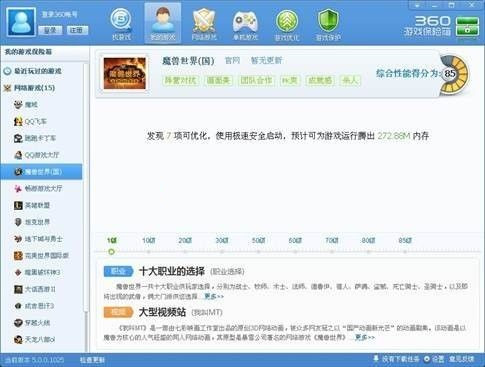Select QQ游戏大厅 in the game list

click(x=42, y=155)
